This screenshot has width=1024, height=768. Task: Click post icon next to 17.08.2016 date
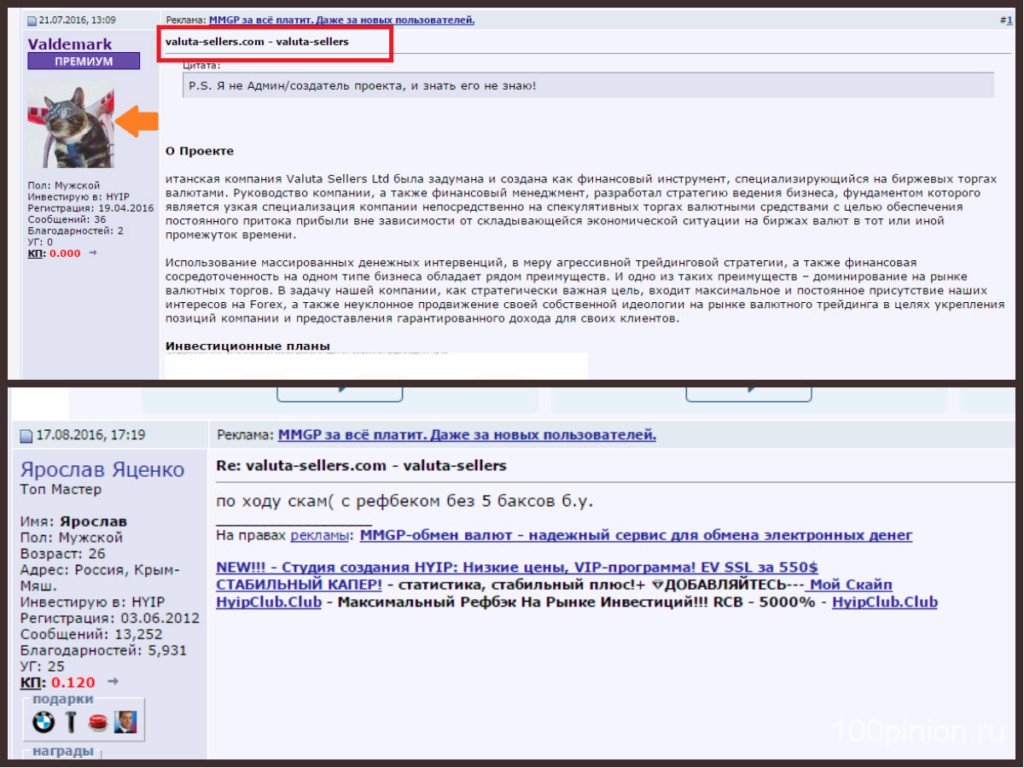pyautogui.click(x=28, y=435)
